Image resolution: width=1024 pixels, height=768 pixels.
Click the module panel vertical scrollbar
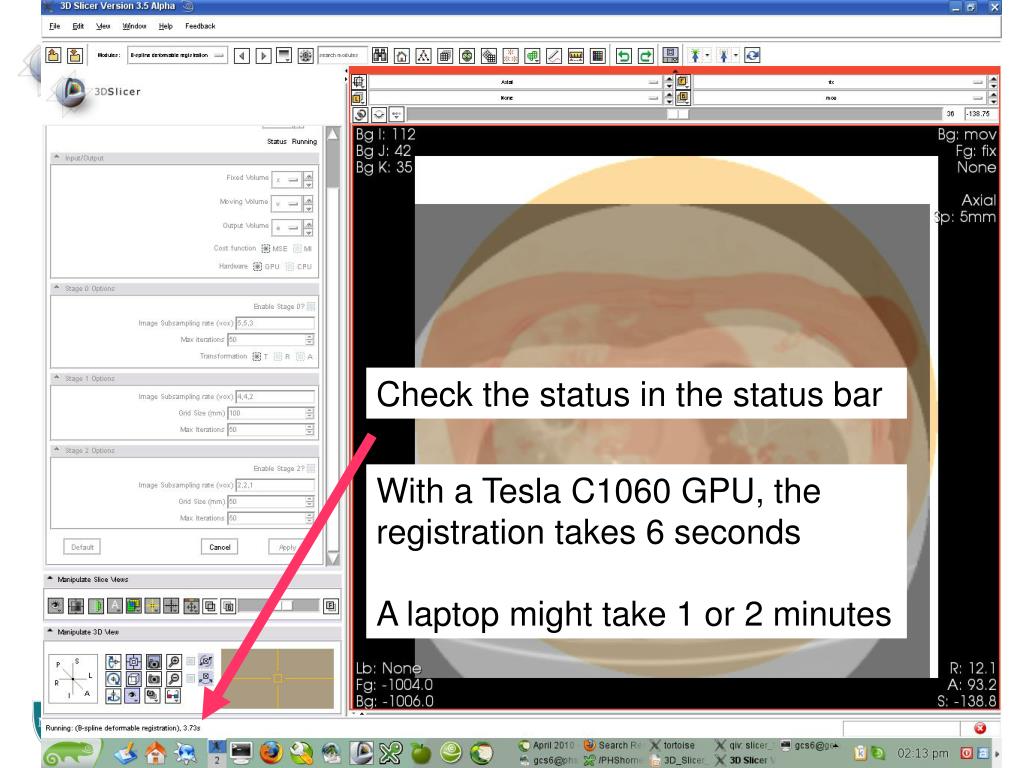click(332, 346)
